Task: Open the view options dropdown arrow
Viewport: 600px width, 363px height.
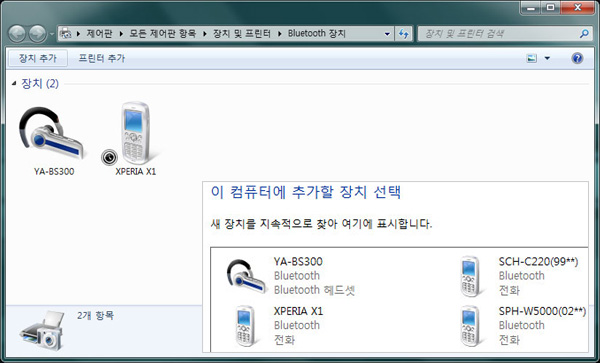Action: click(547, 58)
